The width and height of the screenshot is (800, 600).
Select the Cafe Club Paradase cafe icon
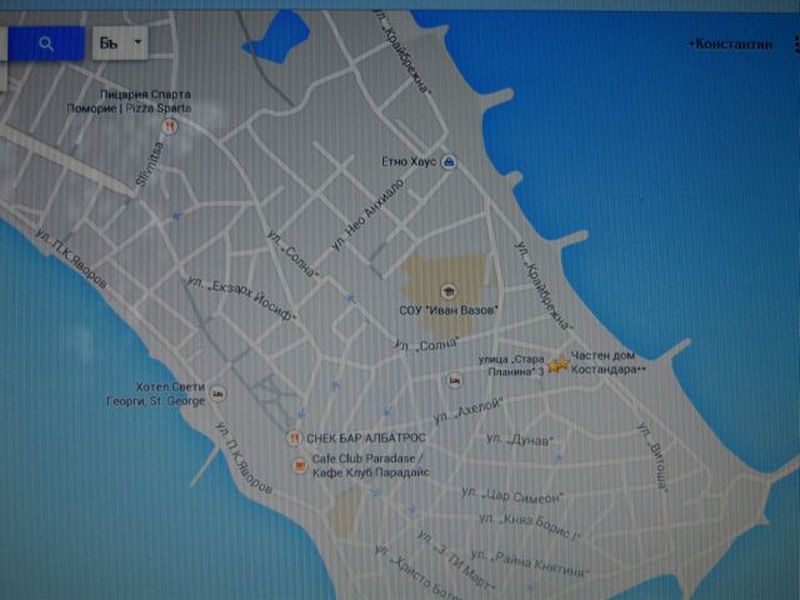[x=299, y=465]
